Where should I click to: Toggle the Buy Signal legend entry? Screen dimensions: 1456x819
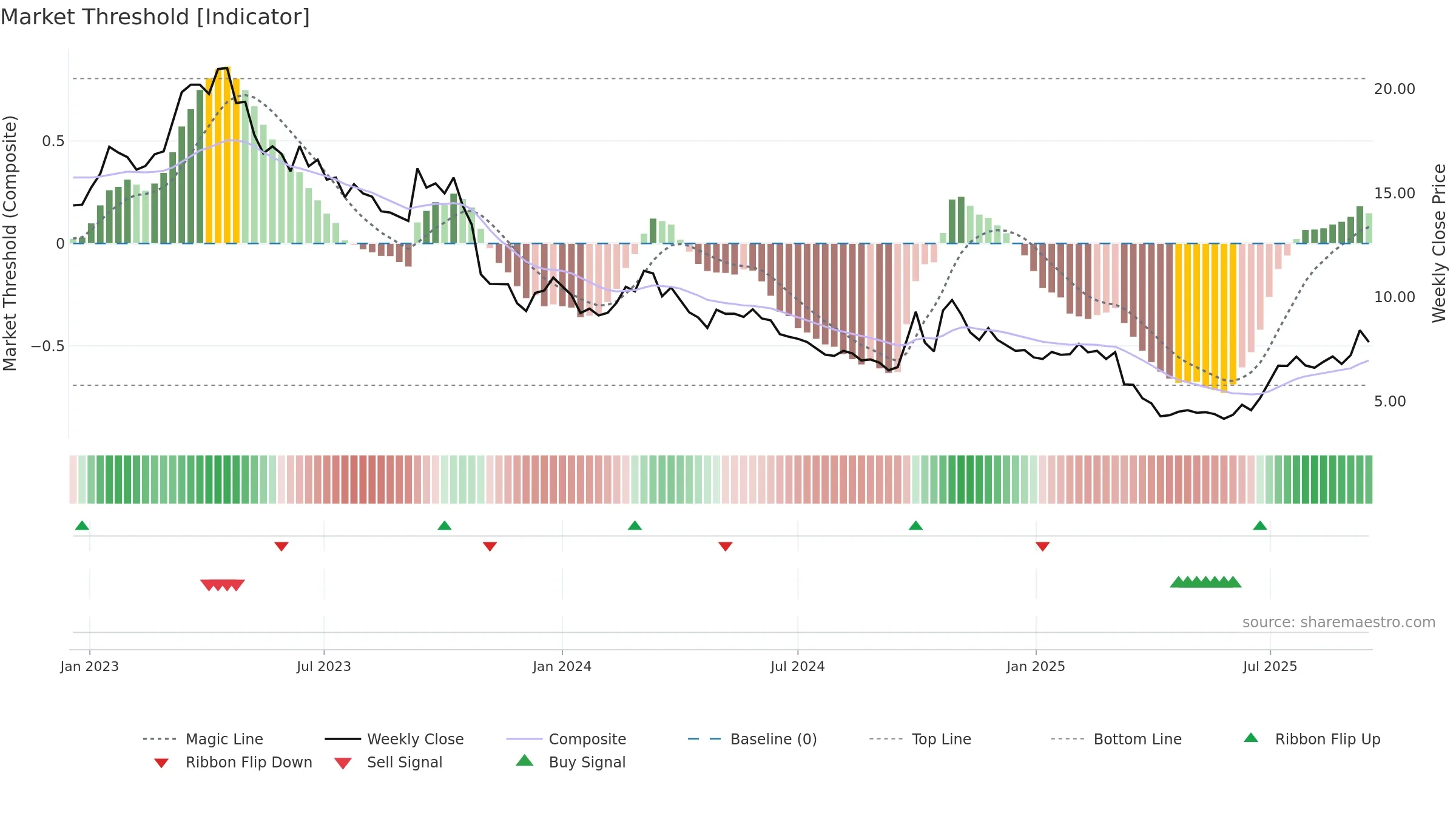tap(570, 763)
